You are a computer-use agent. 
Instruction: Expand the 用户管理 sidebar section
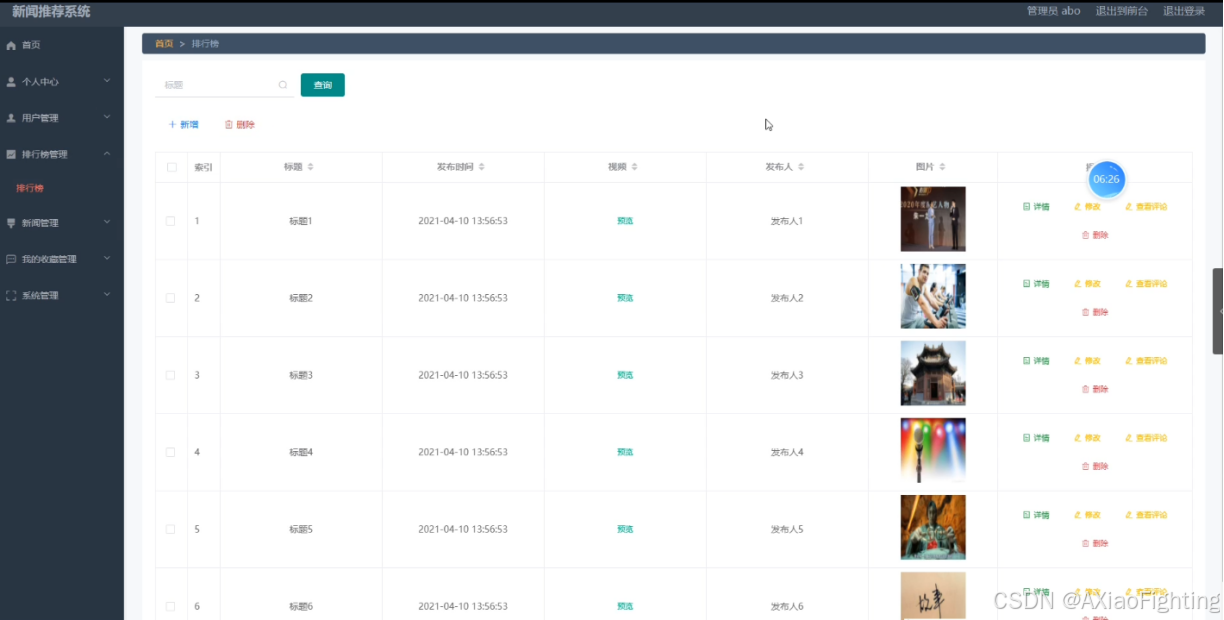click(x=62, y=118)
